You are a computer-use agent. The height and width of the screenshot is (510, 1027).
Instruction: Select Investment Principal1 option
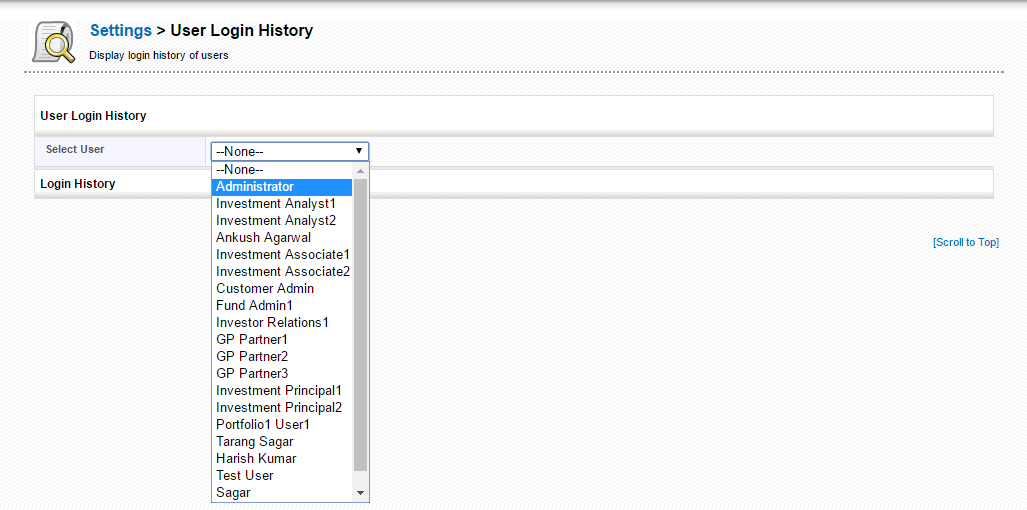pos(279,391)
